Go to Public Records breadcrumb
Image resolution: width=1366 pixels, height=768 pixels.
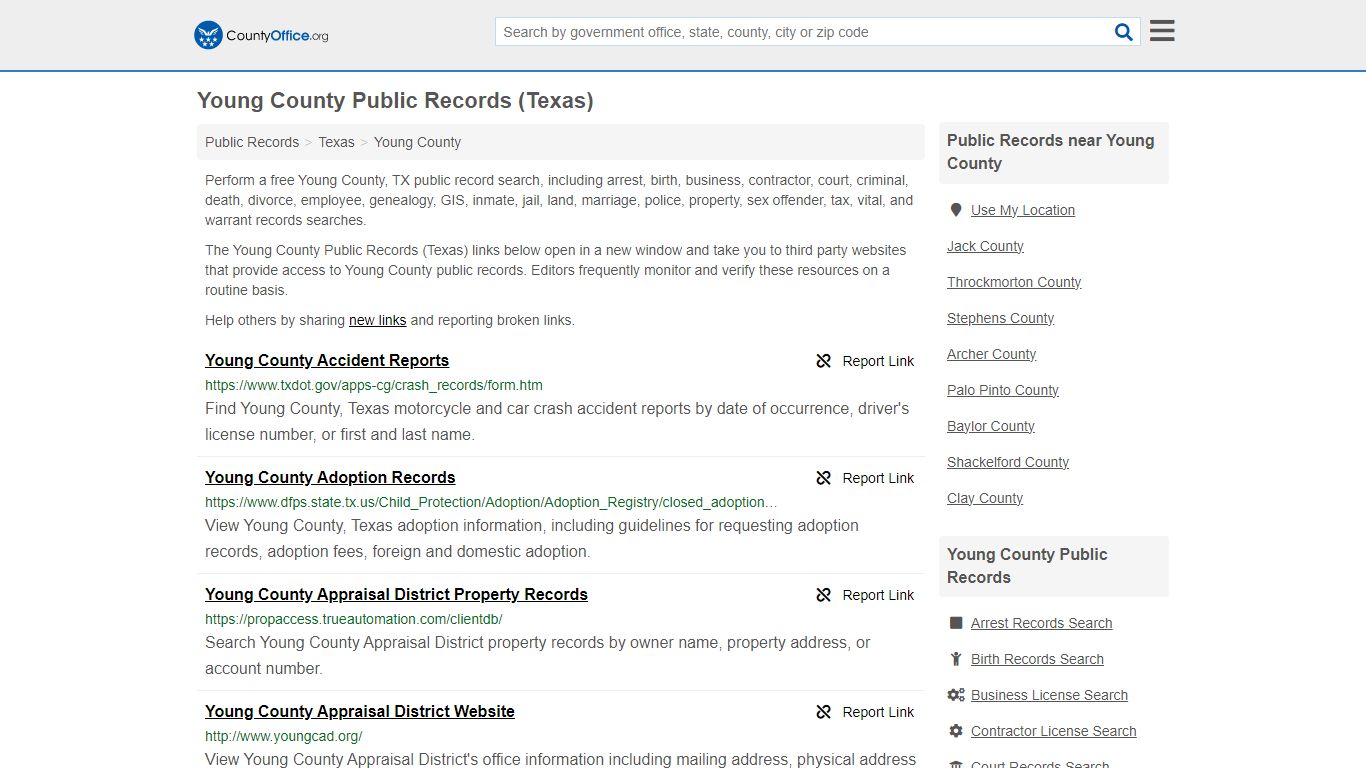252,142
